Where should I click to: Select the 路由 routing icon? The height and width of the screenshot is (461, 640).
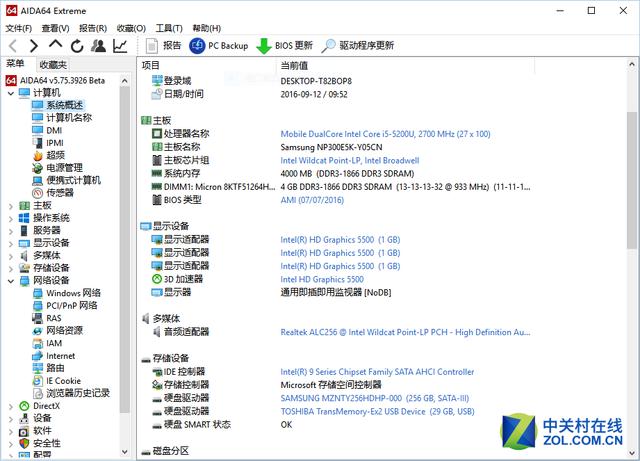point(38,368)
